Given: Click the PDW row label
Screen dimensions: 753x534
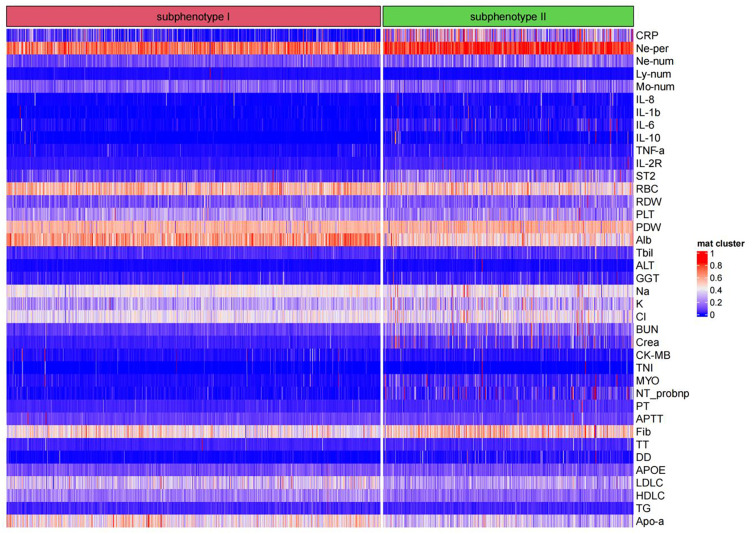Looking at the screenshot, I should (648, 227).
